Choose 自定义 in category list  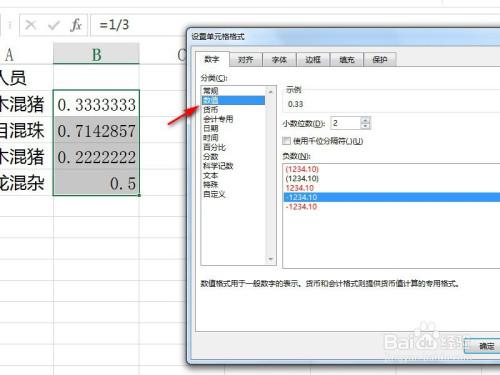[233, 194]
